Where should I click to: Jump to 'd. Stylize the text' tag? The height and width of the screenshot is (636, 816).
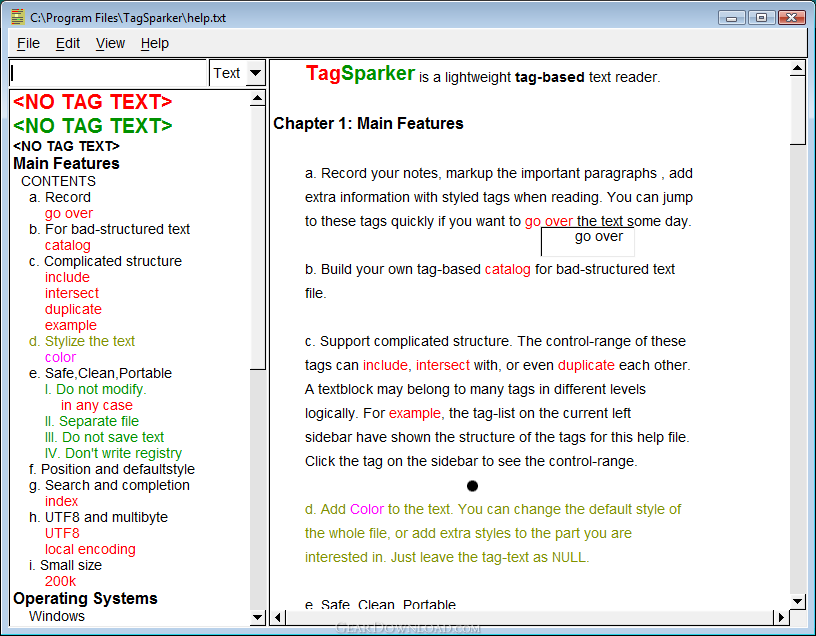(x=82, y=341)
